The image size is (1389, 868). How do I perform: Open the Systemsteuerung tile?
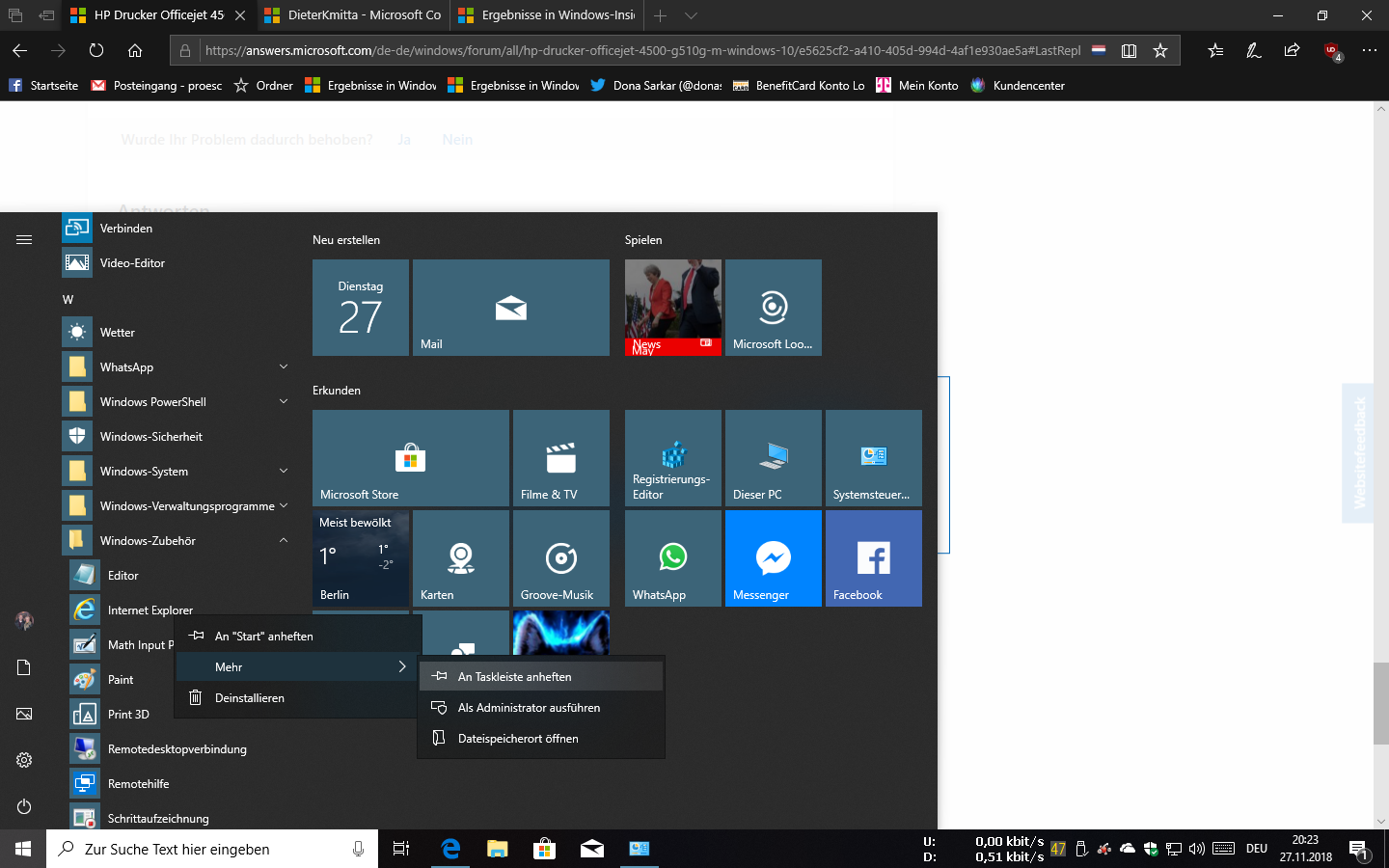coord(874,458)
